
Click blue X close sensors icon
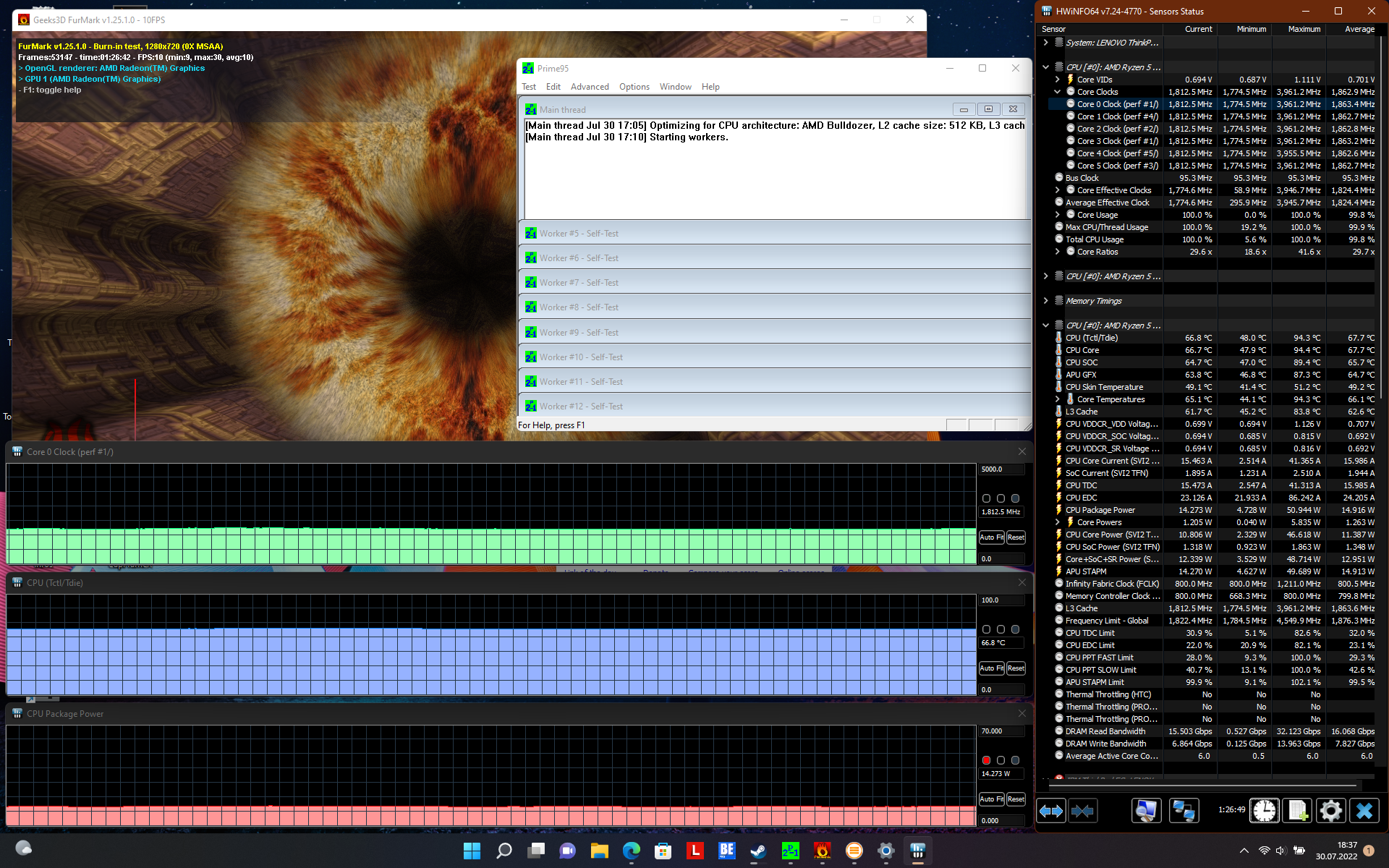click(x=1364, y=811)
